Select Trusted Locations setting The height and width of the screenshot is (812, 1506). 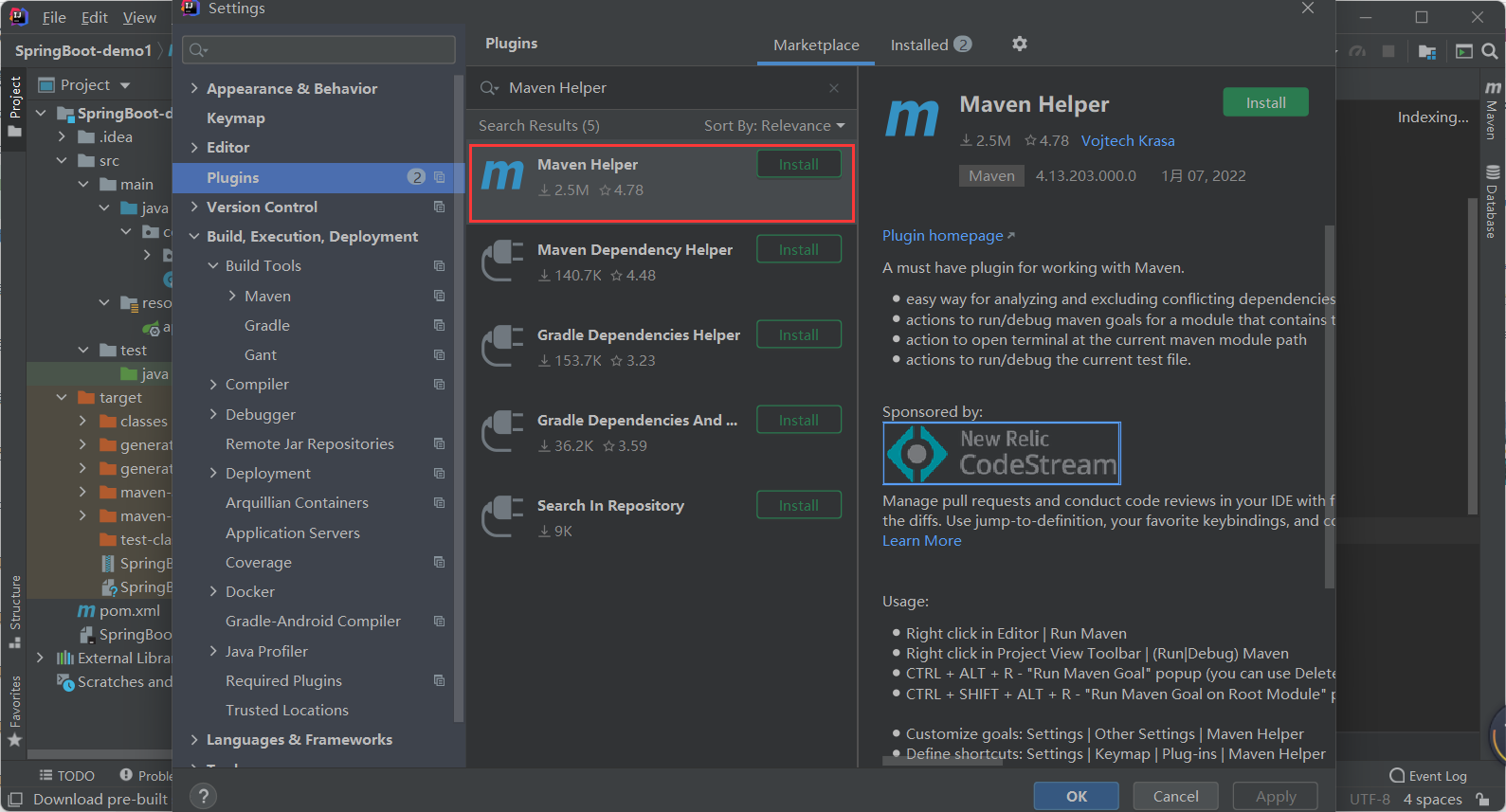(287, 711)
